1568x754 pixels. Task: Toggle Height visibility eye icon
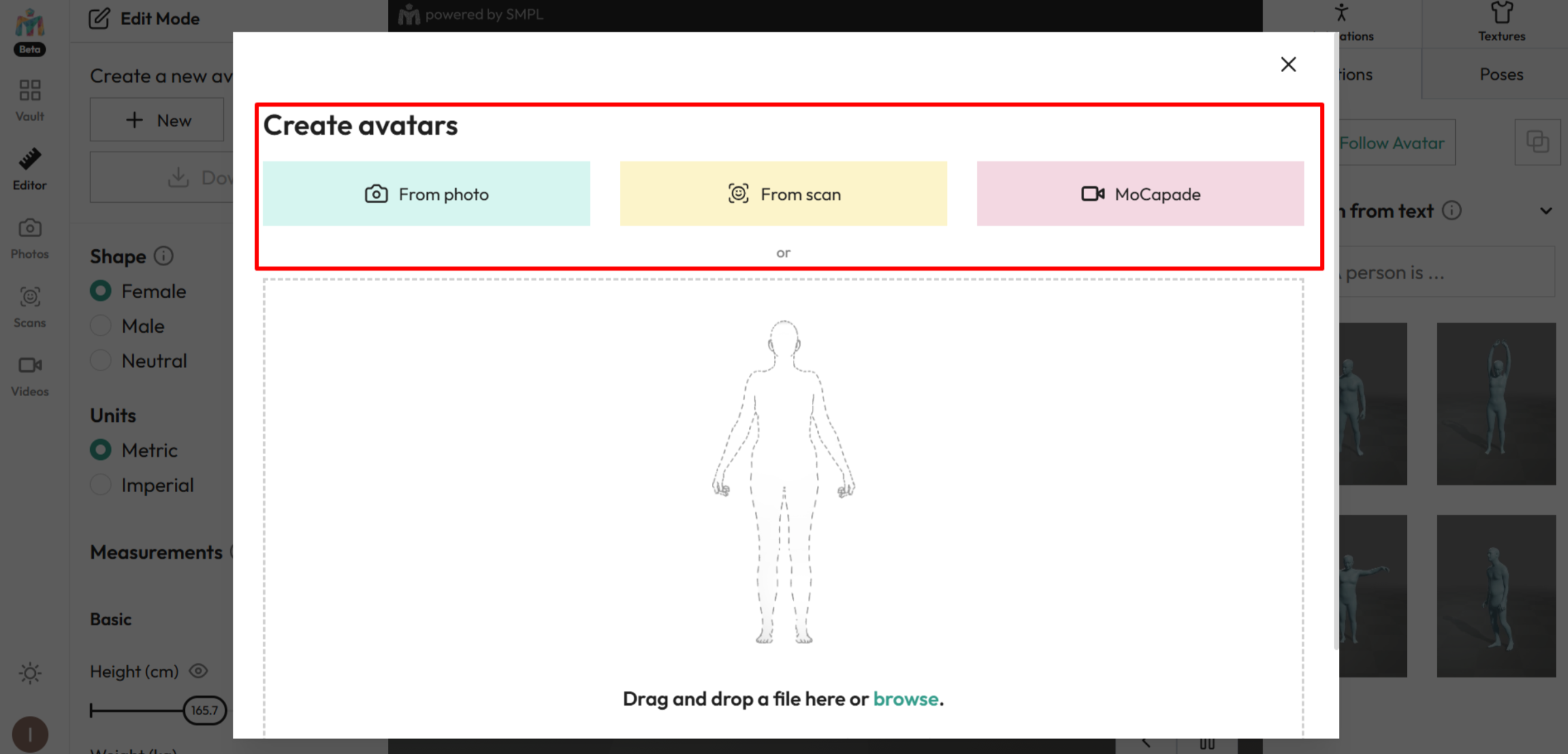pos(199,670)
